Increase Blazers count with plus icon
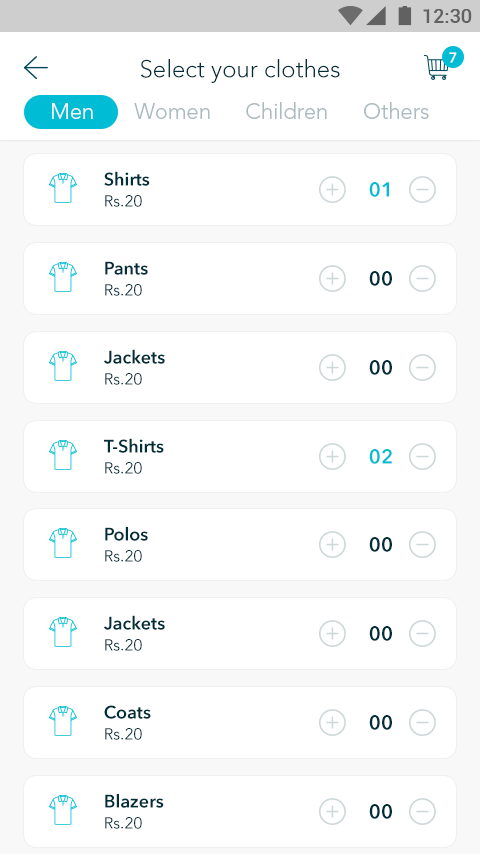Viewport: 480px width, 854px height. [332, 812]
